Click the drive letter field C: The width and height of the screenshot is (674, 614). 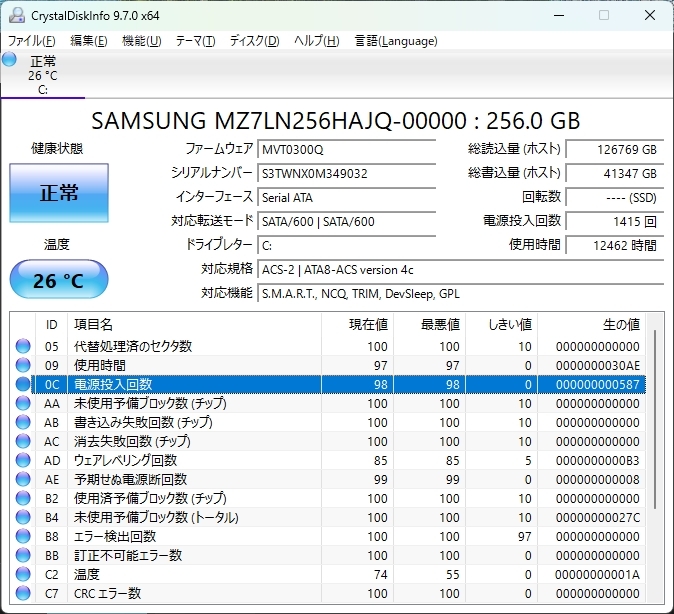346,246
